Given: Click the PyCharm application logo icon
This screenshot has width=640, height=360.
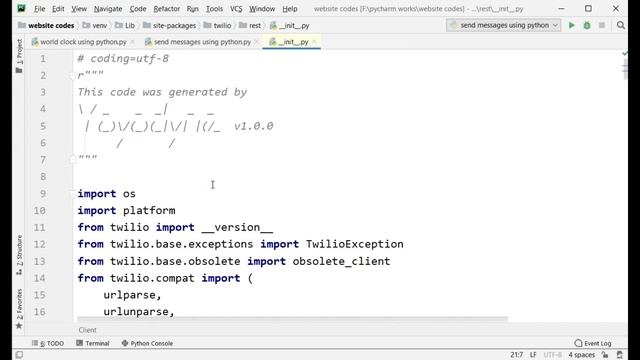Looking at the screenshot, I should (x=22, y=9).
